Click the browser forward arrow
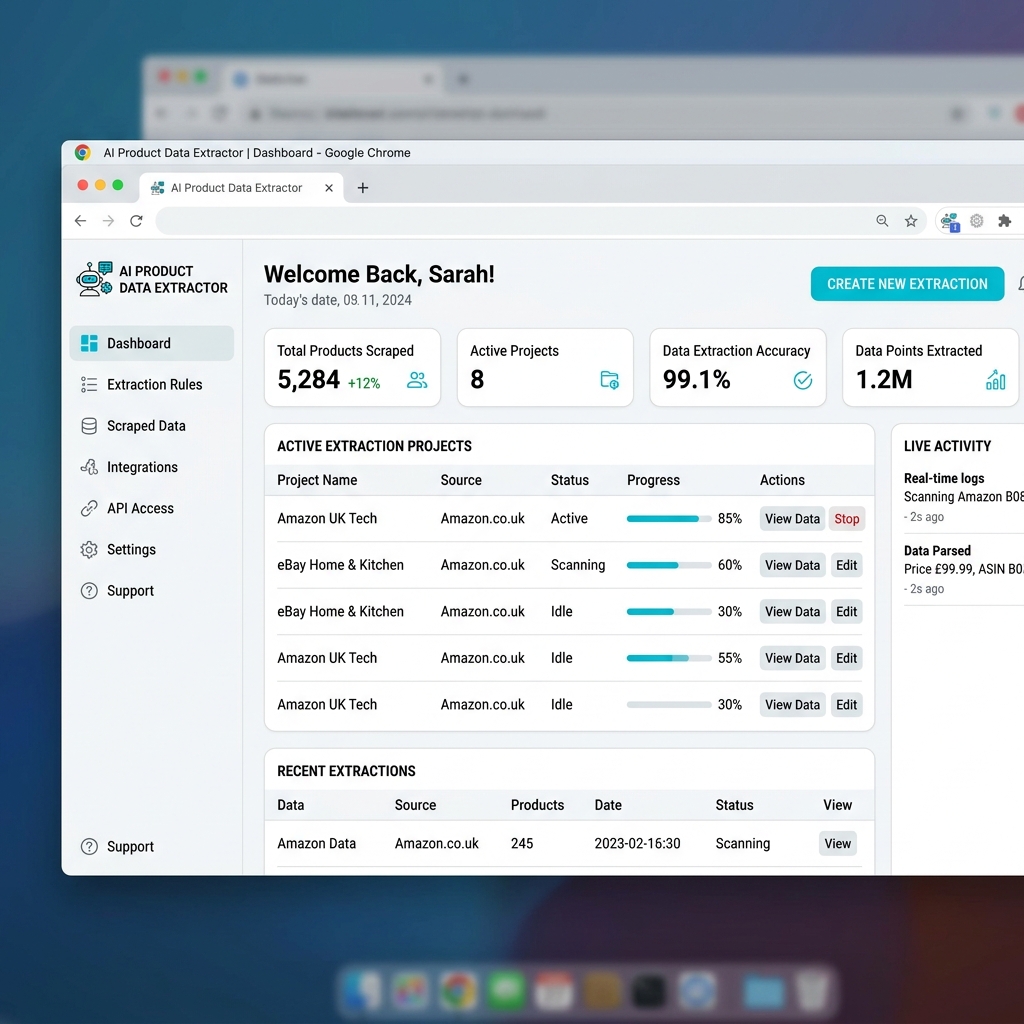Viewport: 1024px width, 1024px height. [x=108, y=221]
